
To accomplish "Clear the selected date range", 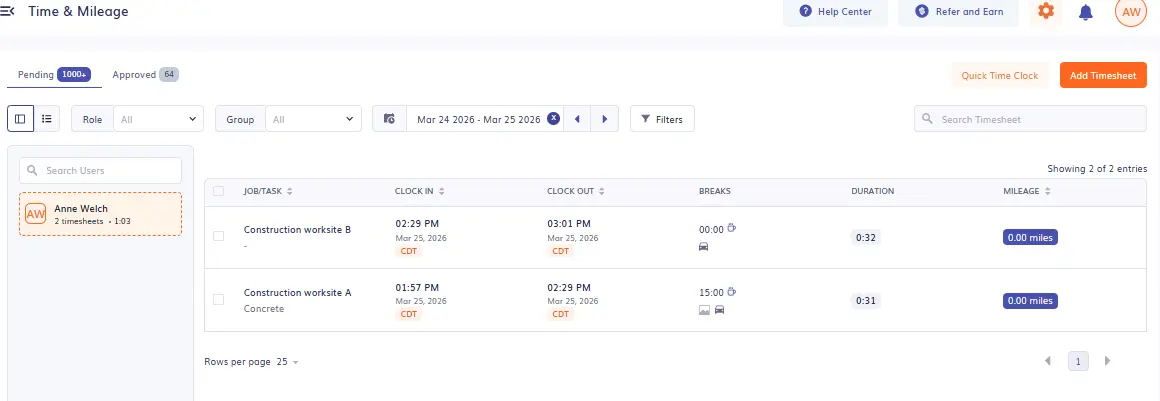I will (553, 118).
